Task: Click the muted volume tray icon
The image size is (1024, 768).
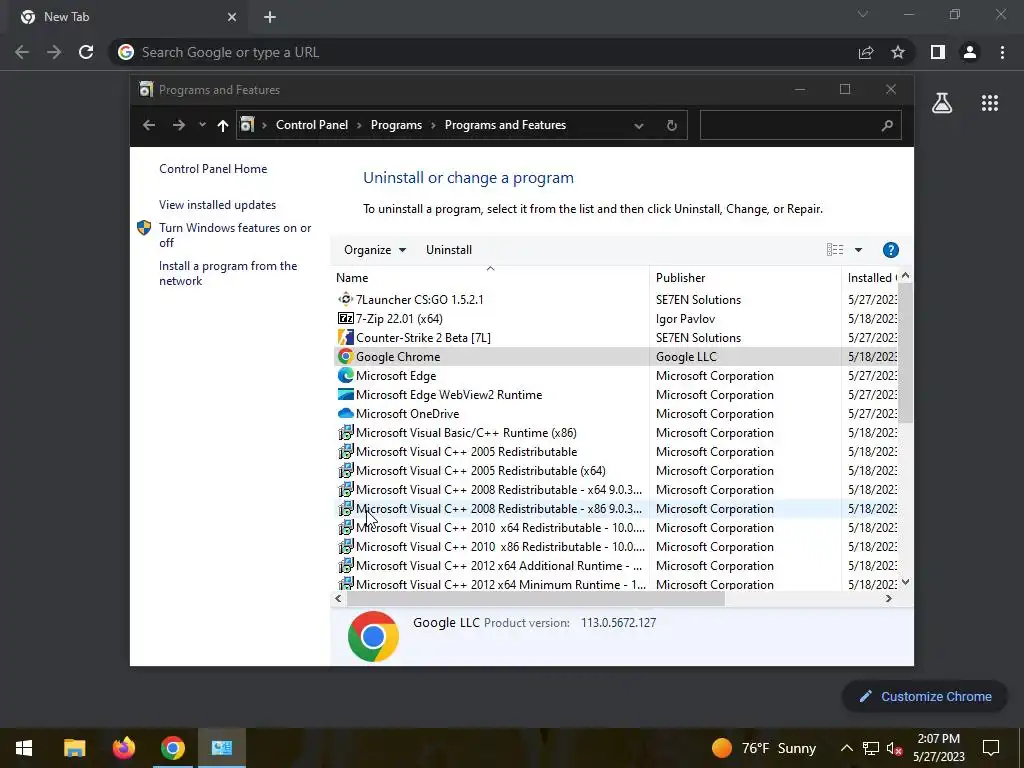Action: [x=894, y=748]
